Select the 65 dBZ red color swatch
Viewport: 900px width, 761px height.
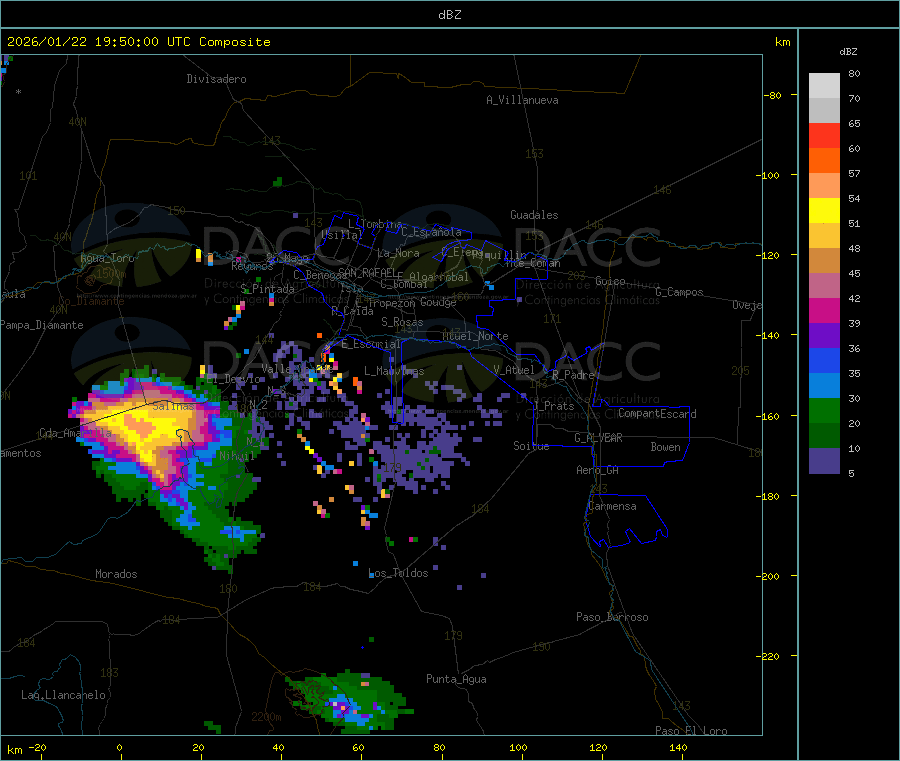[x=824, y=135]
